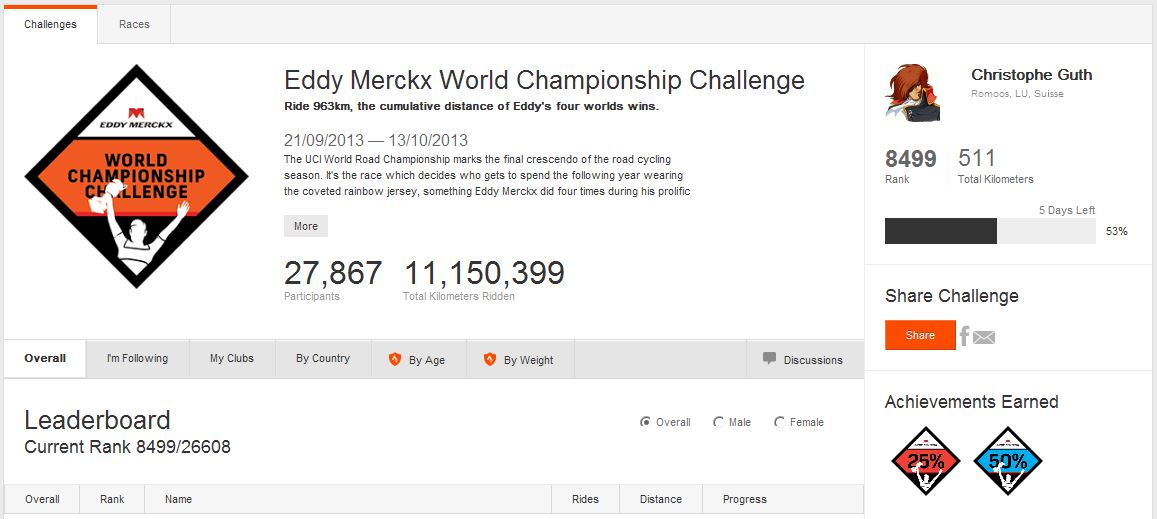The width and height of the screenshot is (1157, 519).
Task: Show the By Country leaderboard
Action: pyautogui.click(x=323, y=359)
